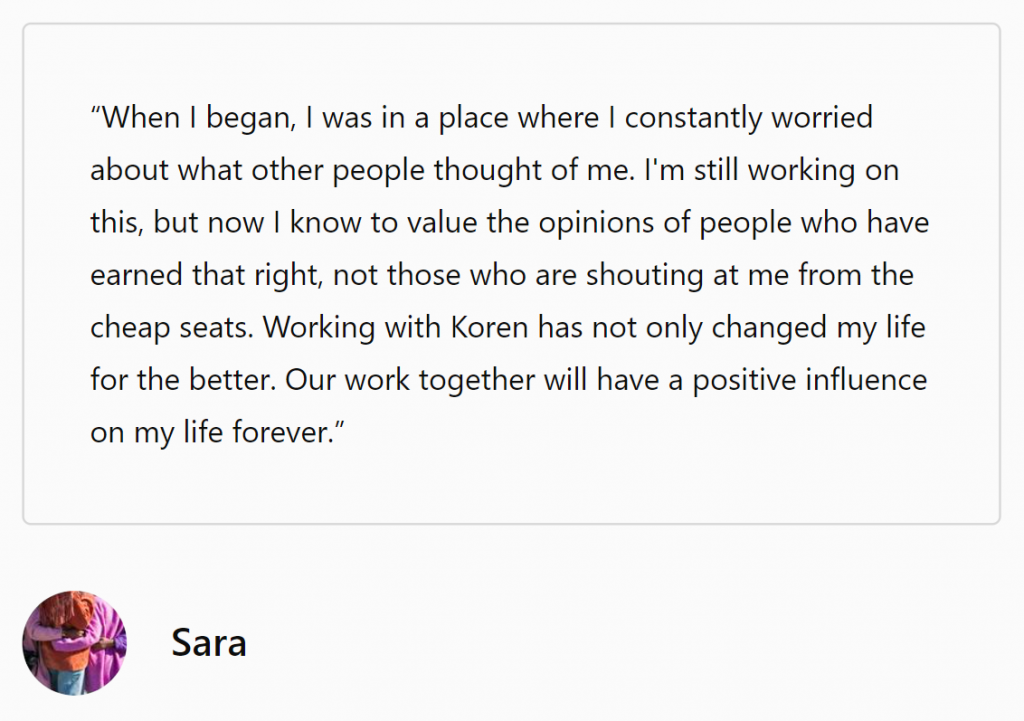The height and width of the screenshot is (721, 1024).
Task: Click the words earned that right
Action: point(206,276)
